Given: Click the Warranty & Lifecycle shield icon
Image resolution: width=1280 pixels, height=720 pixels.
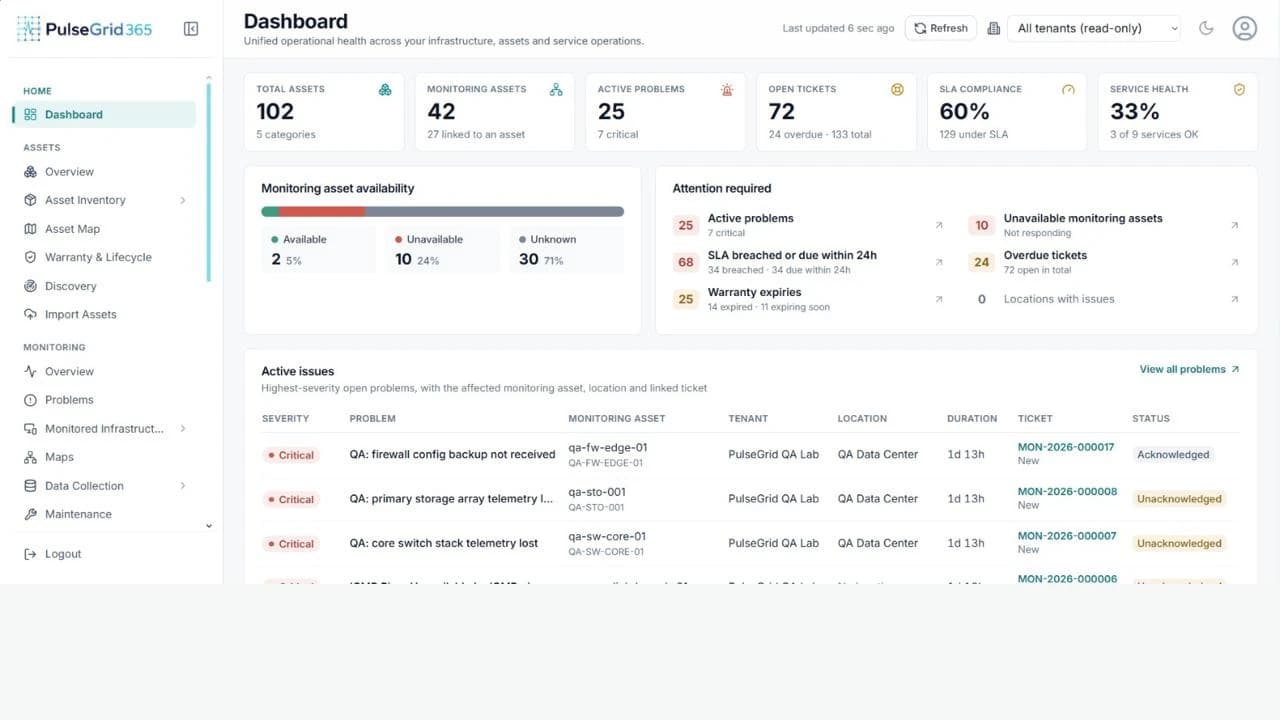Looking at the screenshot, I should point(30,257).
